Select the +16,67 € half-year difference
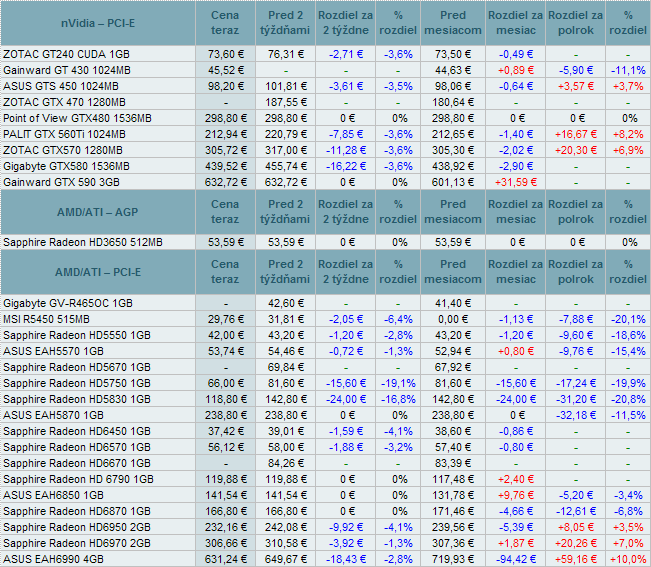The width and height of the screenshot is (651, 567). click(x=576, y=134)
